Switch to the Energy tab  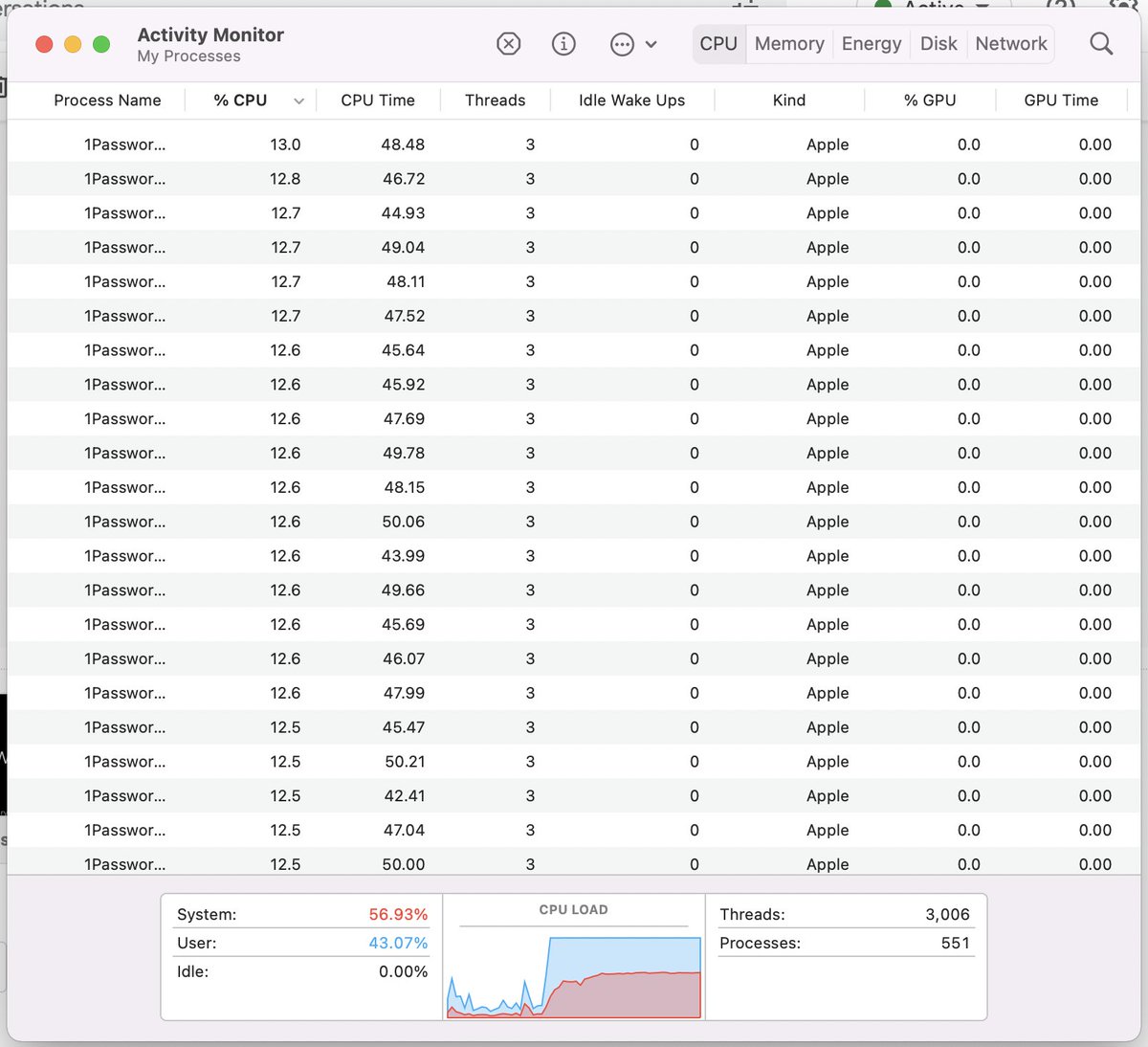(x=872, y=44)
